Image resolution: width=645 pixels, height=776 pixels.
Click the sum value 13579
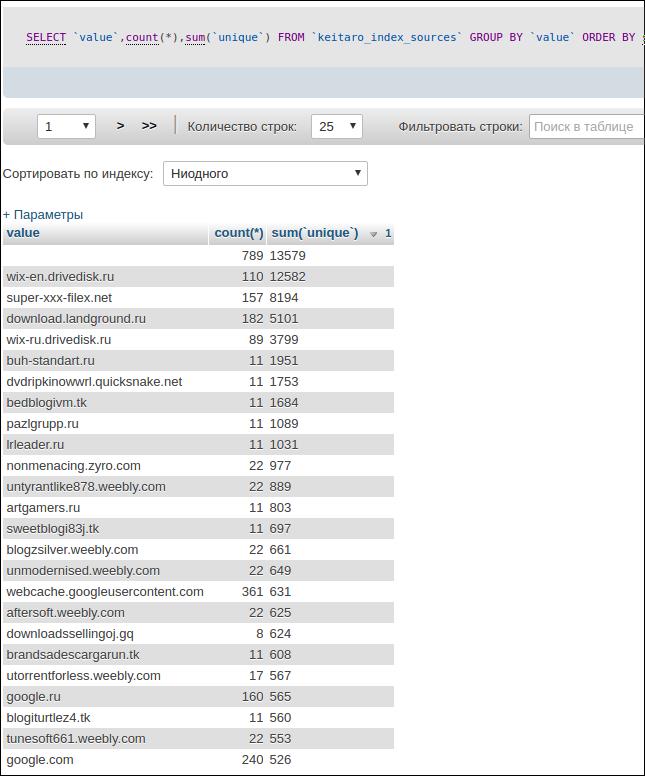tap(288, 256)
